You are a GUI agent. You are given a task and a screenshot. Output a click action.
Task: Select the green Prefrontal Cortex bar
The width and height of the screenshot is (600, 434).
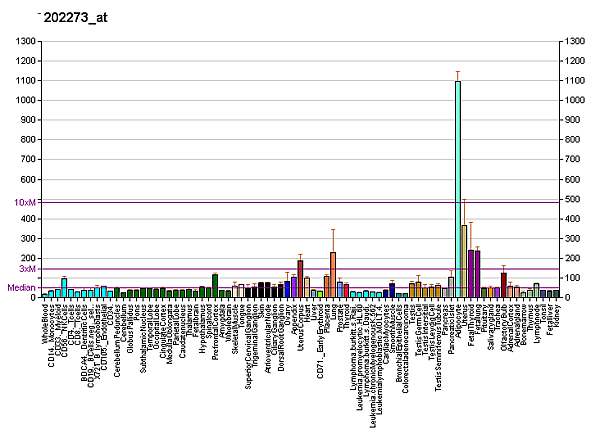pos(215,286)
